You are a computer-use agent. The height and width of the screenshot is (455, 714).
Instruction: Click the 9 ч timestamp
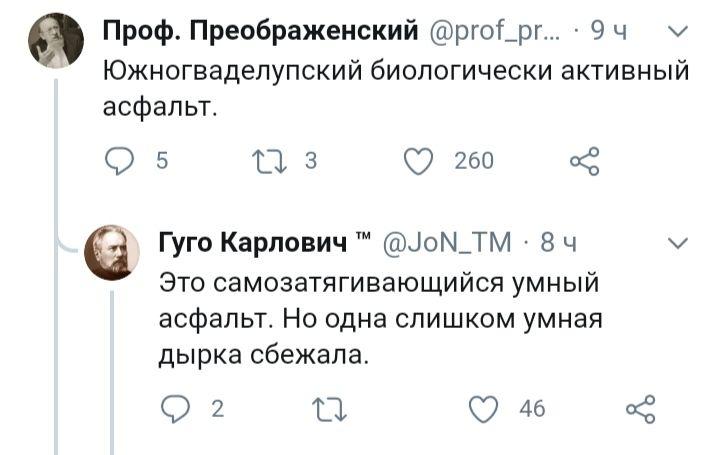610,33
